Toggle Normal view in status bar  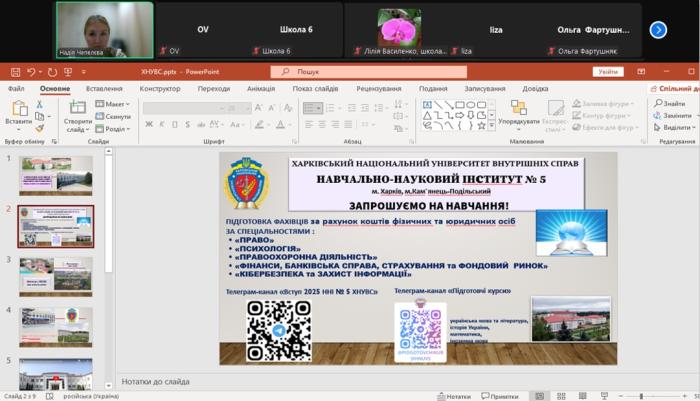pos(540,396)
